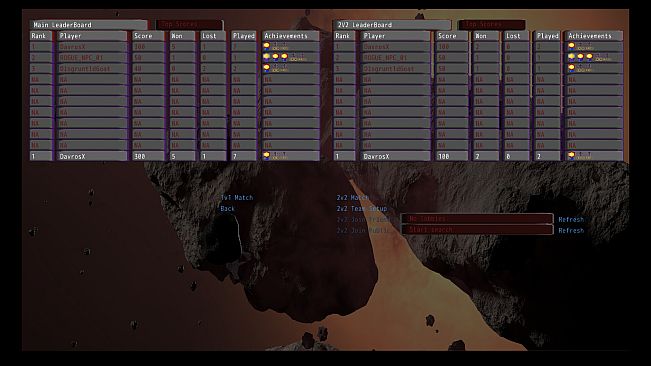The image size is (651, 366).
Task: Click Played column header in 2V2 LeaderBoard
Action: click(548, 36)
